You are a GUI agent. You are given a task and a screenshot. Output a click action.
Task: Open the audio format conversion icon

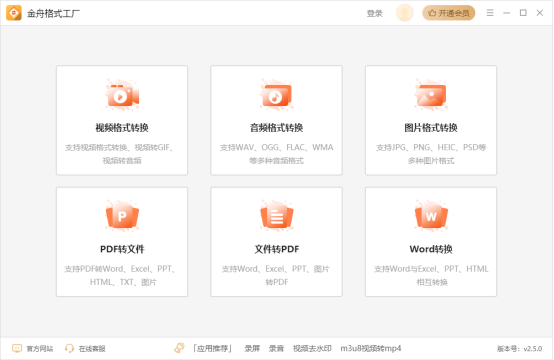click(277, 95)
